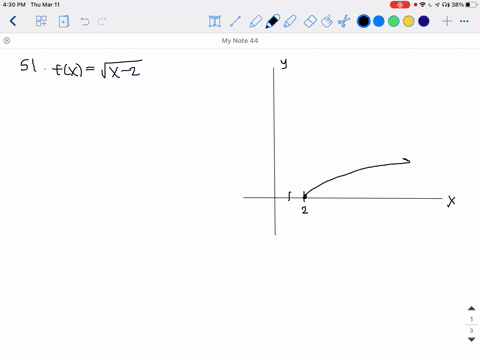This screenshot has height=360, width=480.
Task: Choose the black ink color
Action: point(363,21)
